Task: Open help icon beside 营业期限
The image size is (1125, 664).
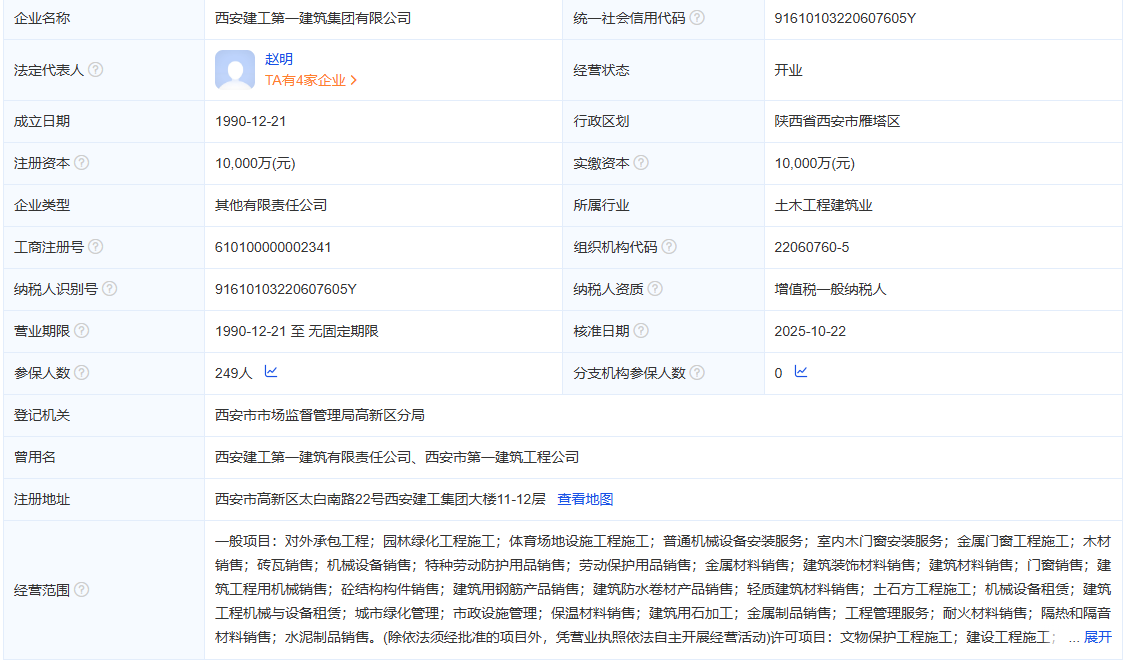Action: tap(82, 330)
